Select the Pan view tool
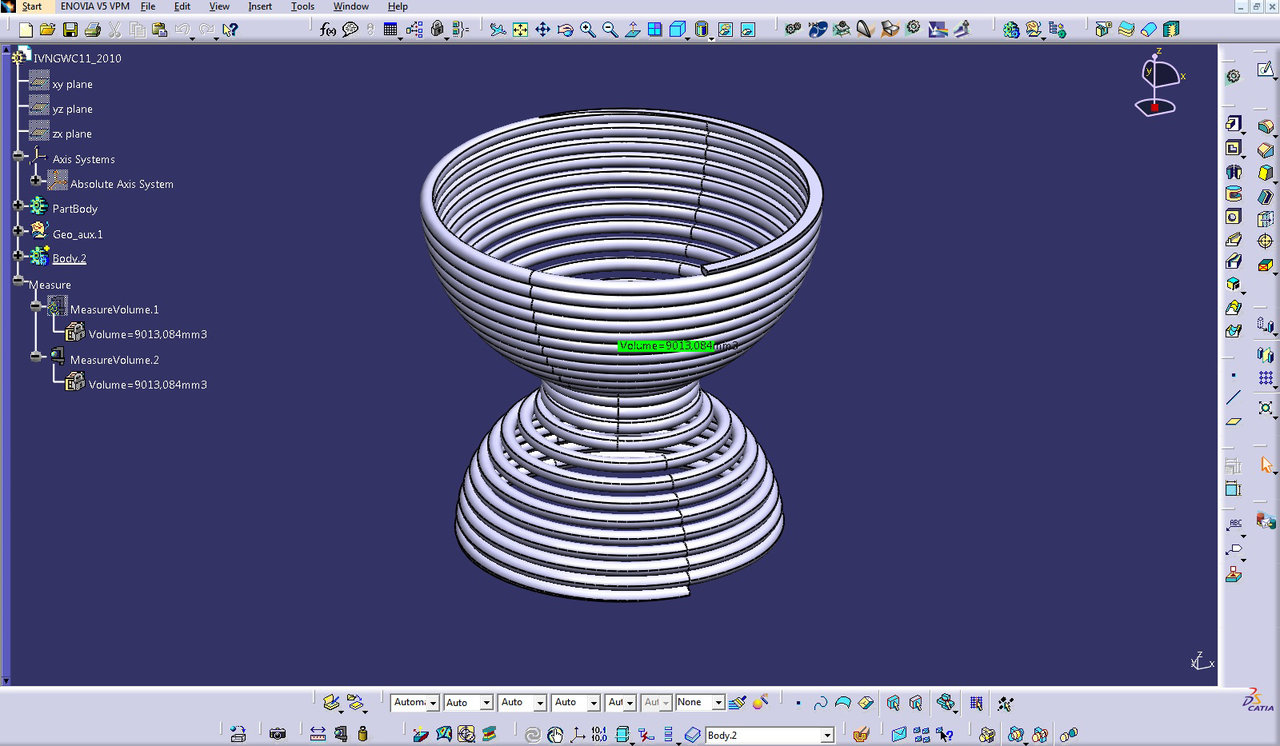 (542, 30)
